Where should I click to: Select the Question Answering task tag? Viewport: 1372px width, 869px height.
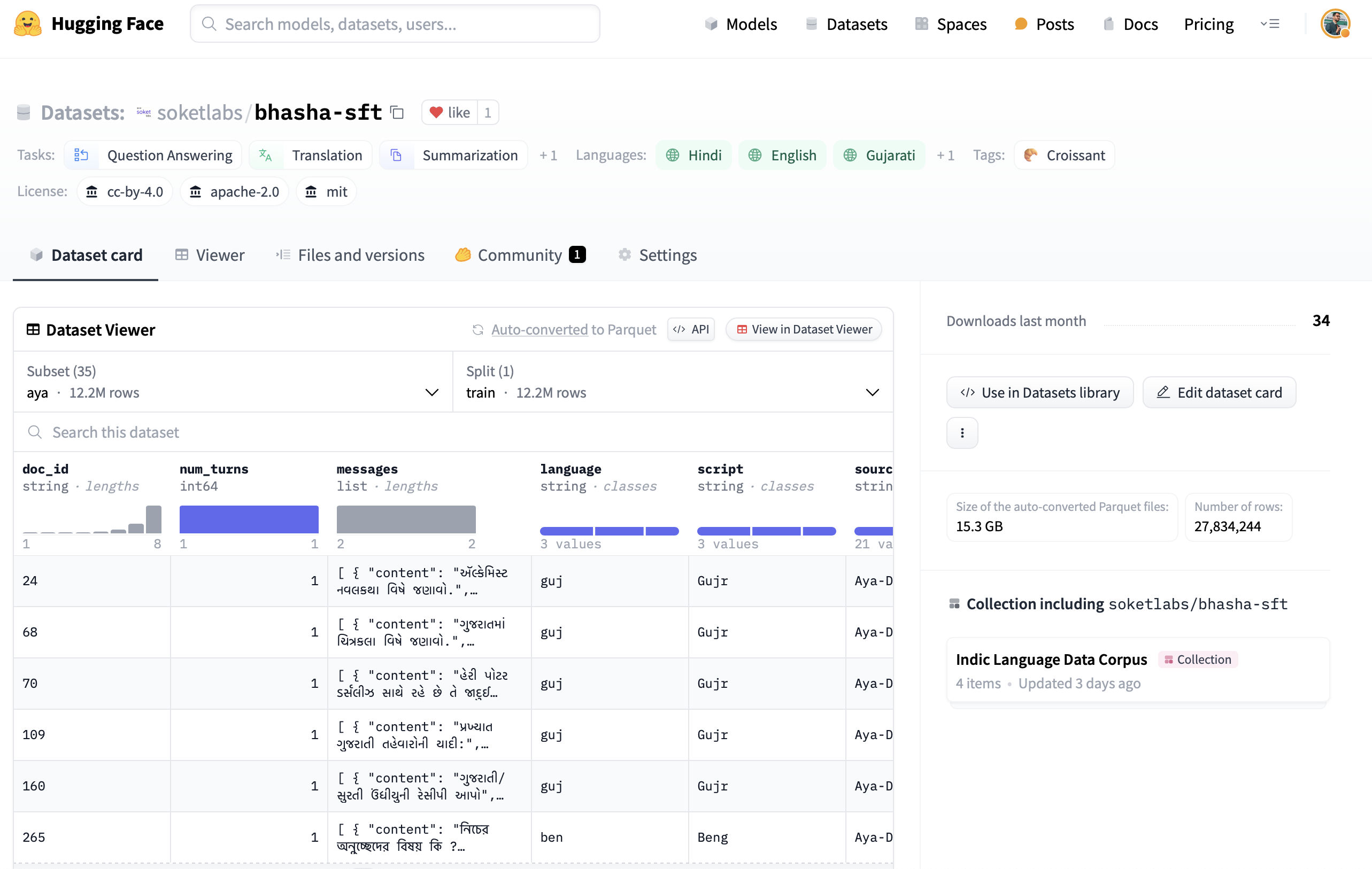(153, 156)
